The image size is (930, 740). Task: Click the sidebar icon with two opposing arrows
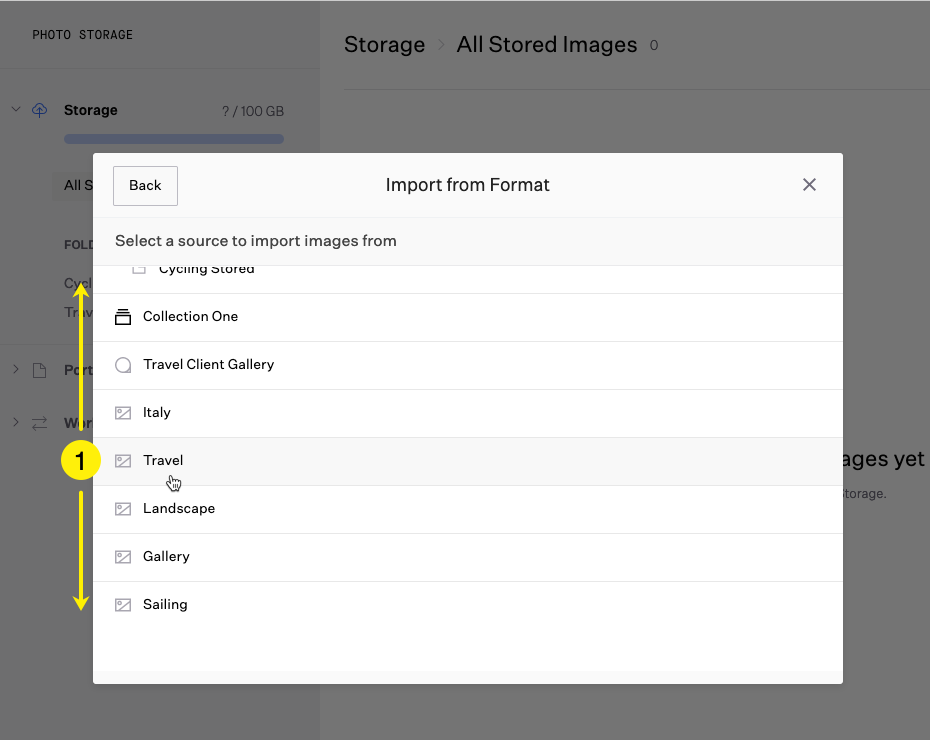(40, 423)
